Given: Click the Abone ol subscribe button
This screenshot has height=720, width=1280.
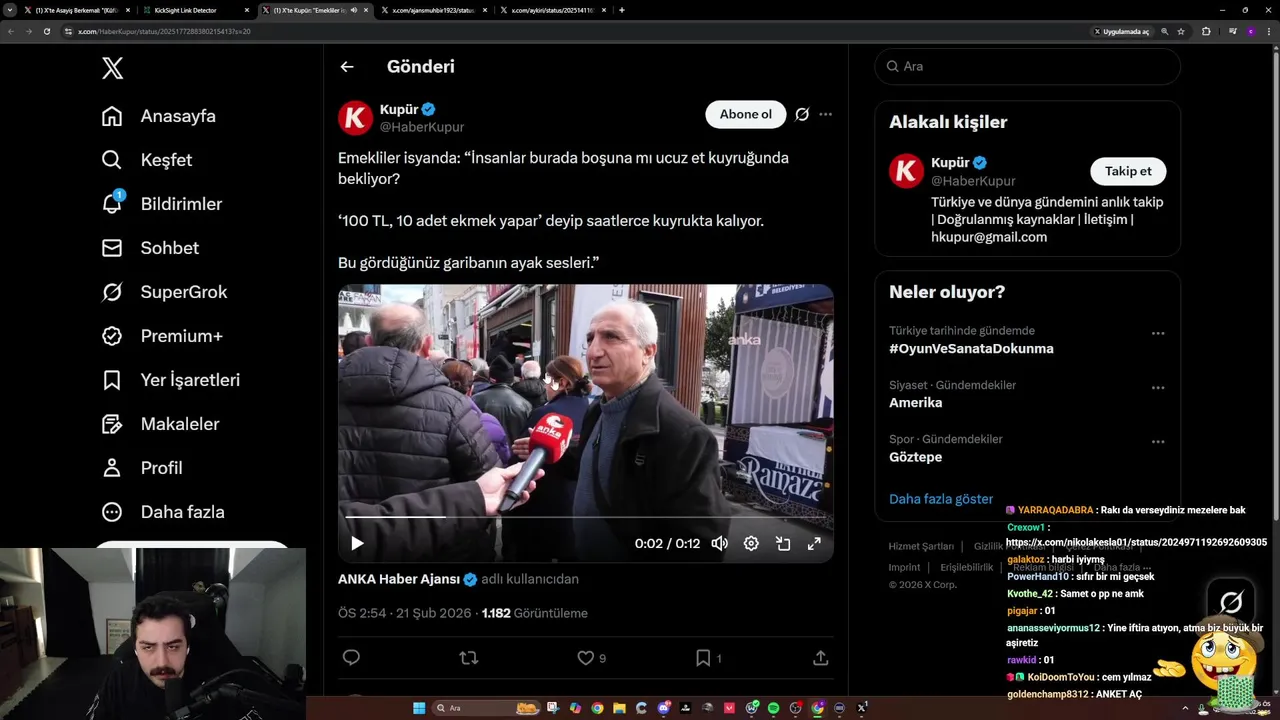Looking at the screenshot, I should tap(746, 114).
